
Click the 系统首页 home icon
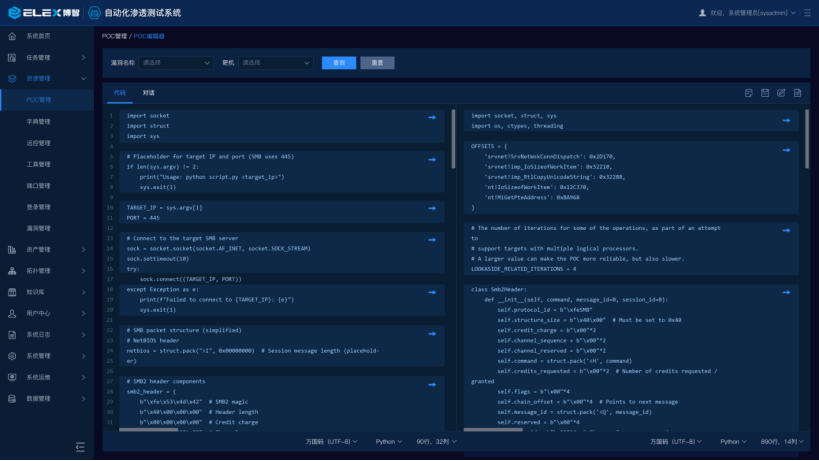12,36
